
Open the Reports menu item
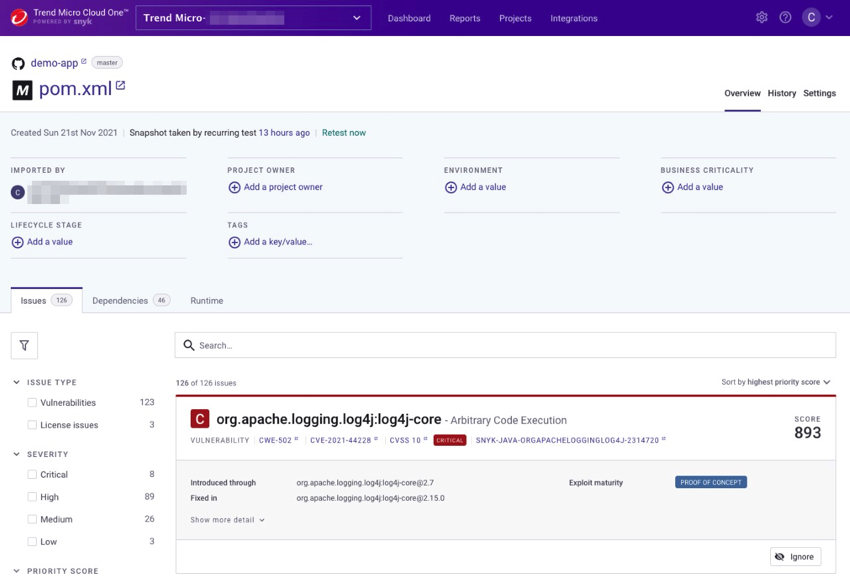(x=464, y=18)
